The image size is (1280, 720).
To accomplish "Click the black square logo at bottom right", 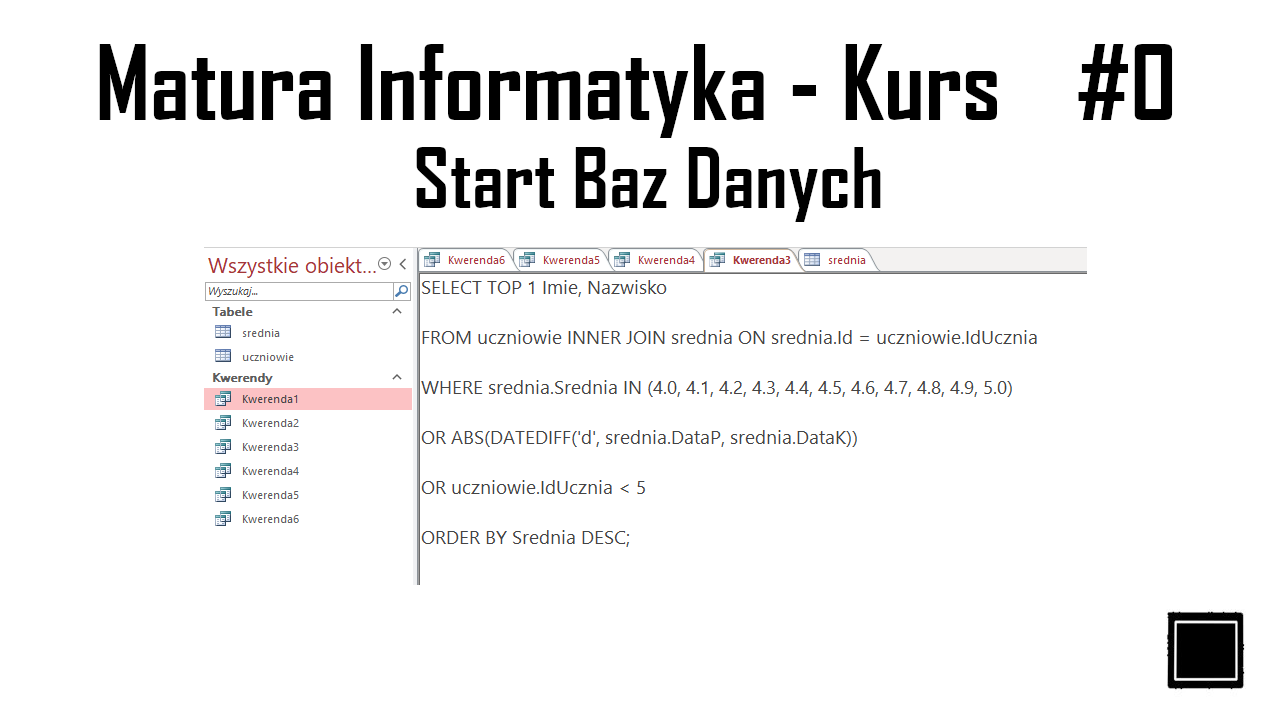I will [x=1205, y=648].
